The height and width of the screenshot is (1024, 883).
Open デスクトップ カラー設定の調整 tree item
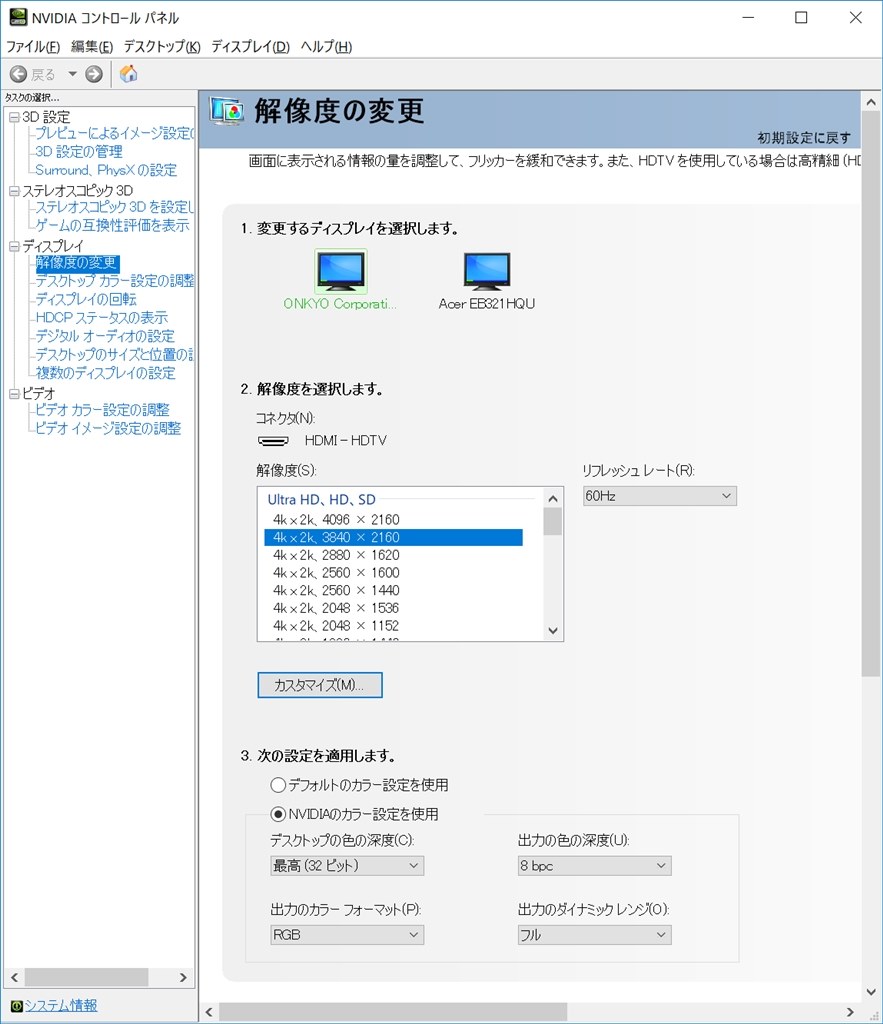coord(114,281)
